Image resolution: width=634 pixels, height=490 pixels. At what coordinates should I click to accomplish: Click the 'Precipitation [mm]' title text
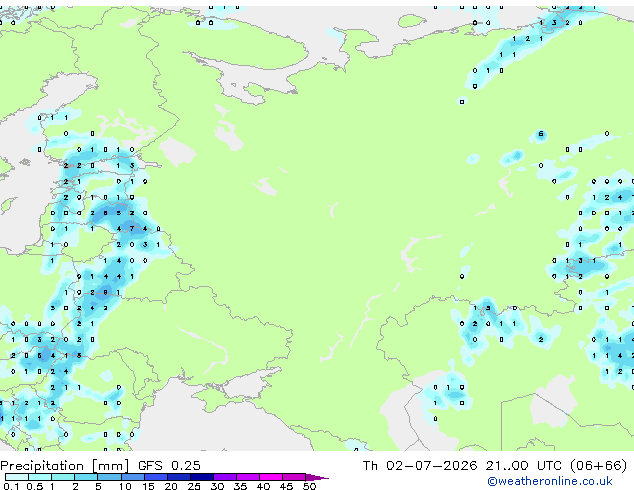[x=65, y=466]
